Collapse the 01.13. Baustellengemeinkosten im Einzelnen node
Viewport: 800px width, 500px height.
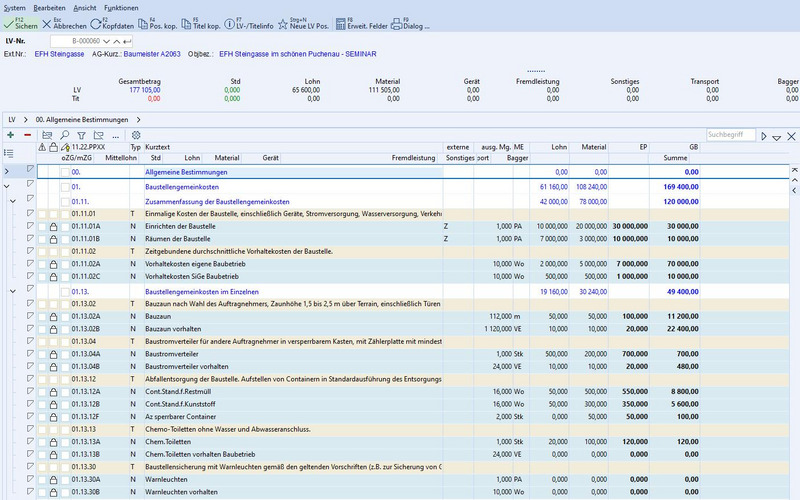coord(12,291)
